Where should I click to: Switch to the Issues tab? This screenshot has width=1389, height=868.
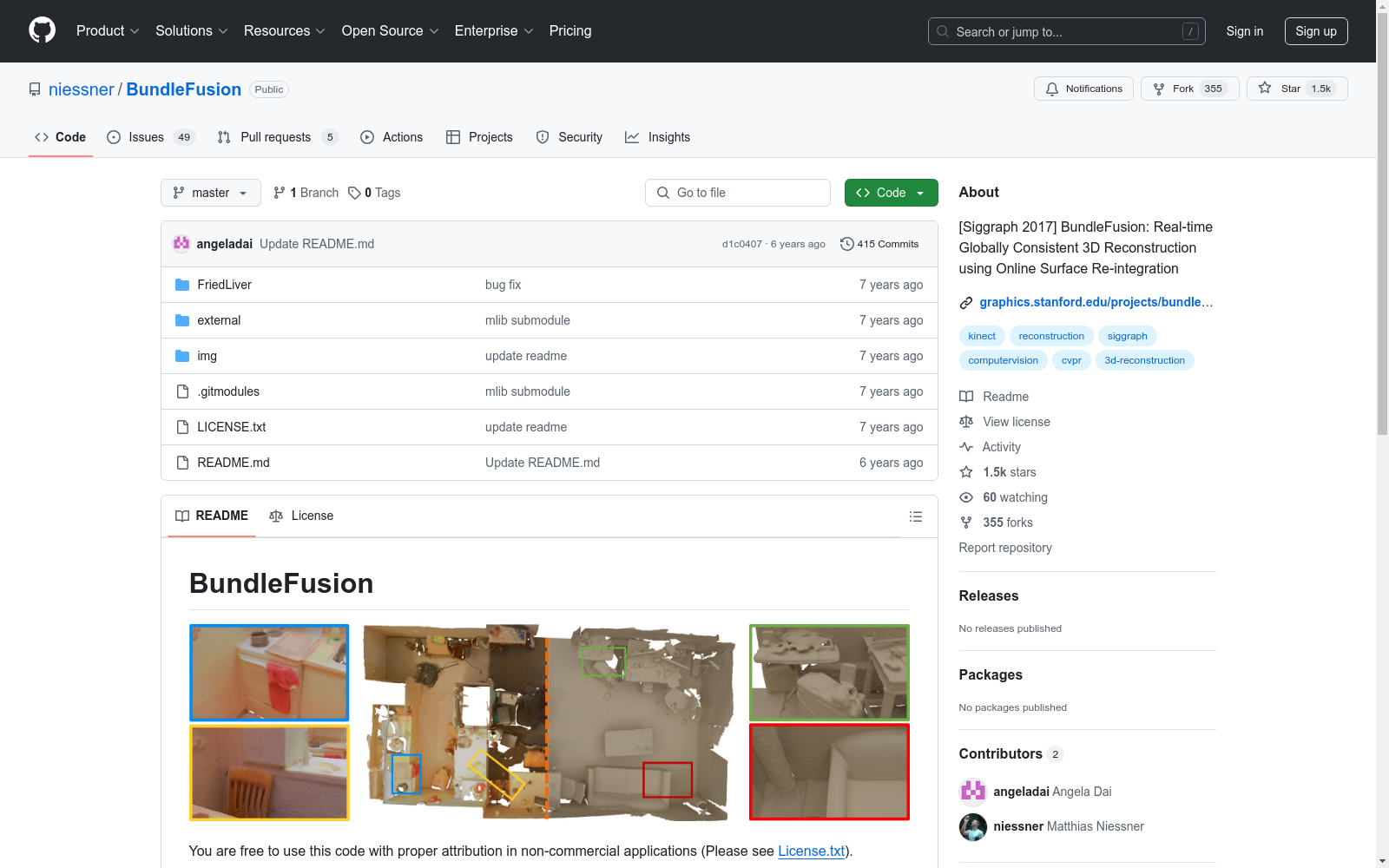[151, 137]
